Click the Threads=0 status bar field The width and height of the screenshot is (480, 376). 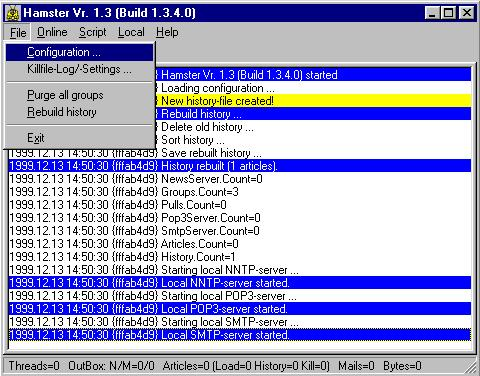[x=34, y=366]
